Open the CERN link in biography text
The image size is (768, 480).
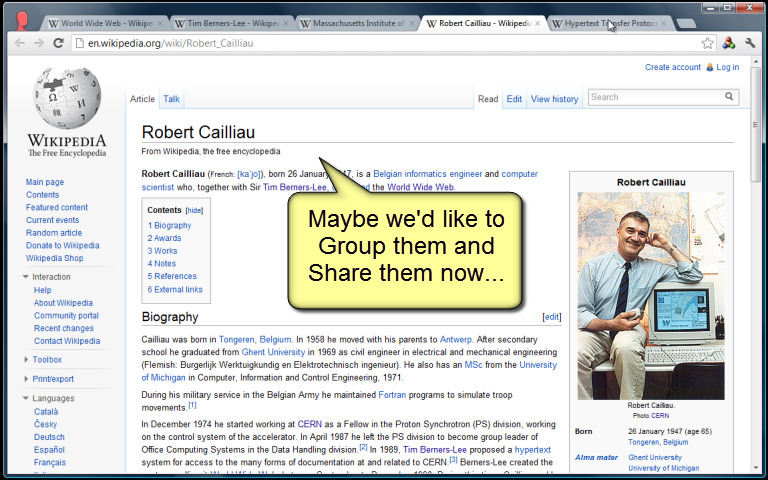[x=310, y=424]
